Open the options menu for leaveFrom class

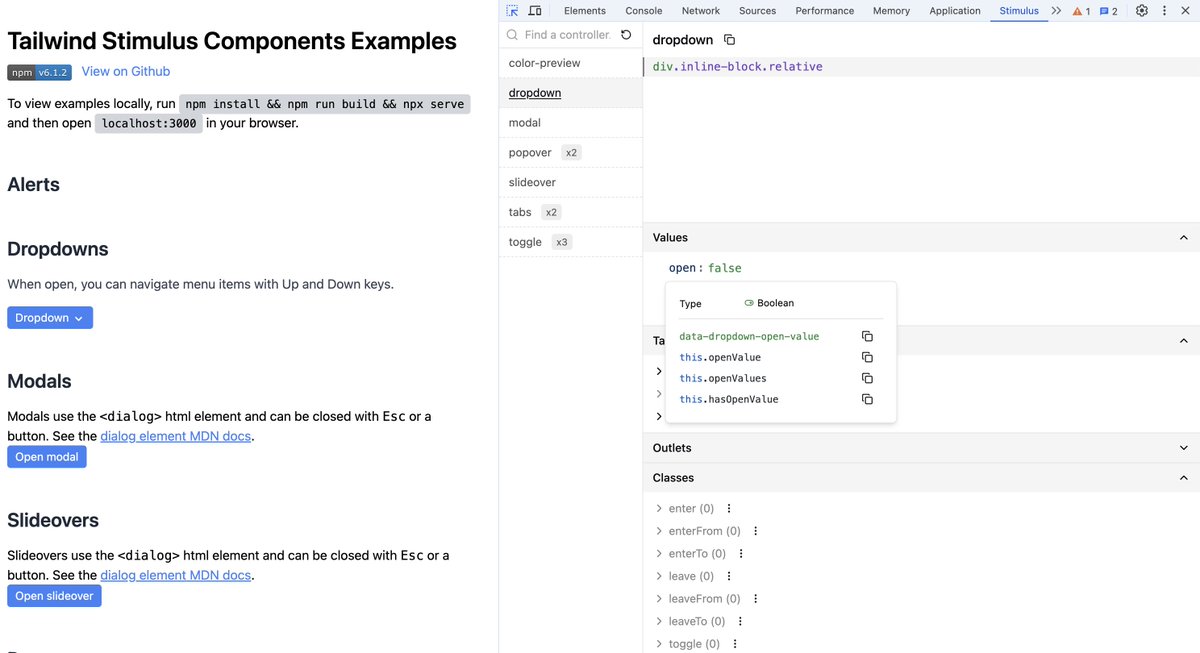(x=756, y=598)
